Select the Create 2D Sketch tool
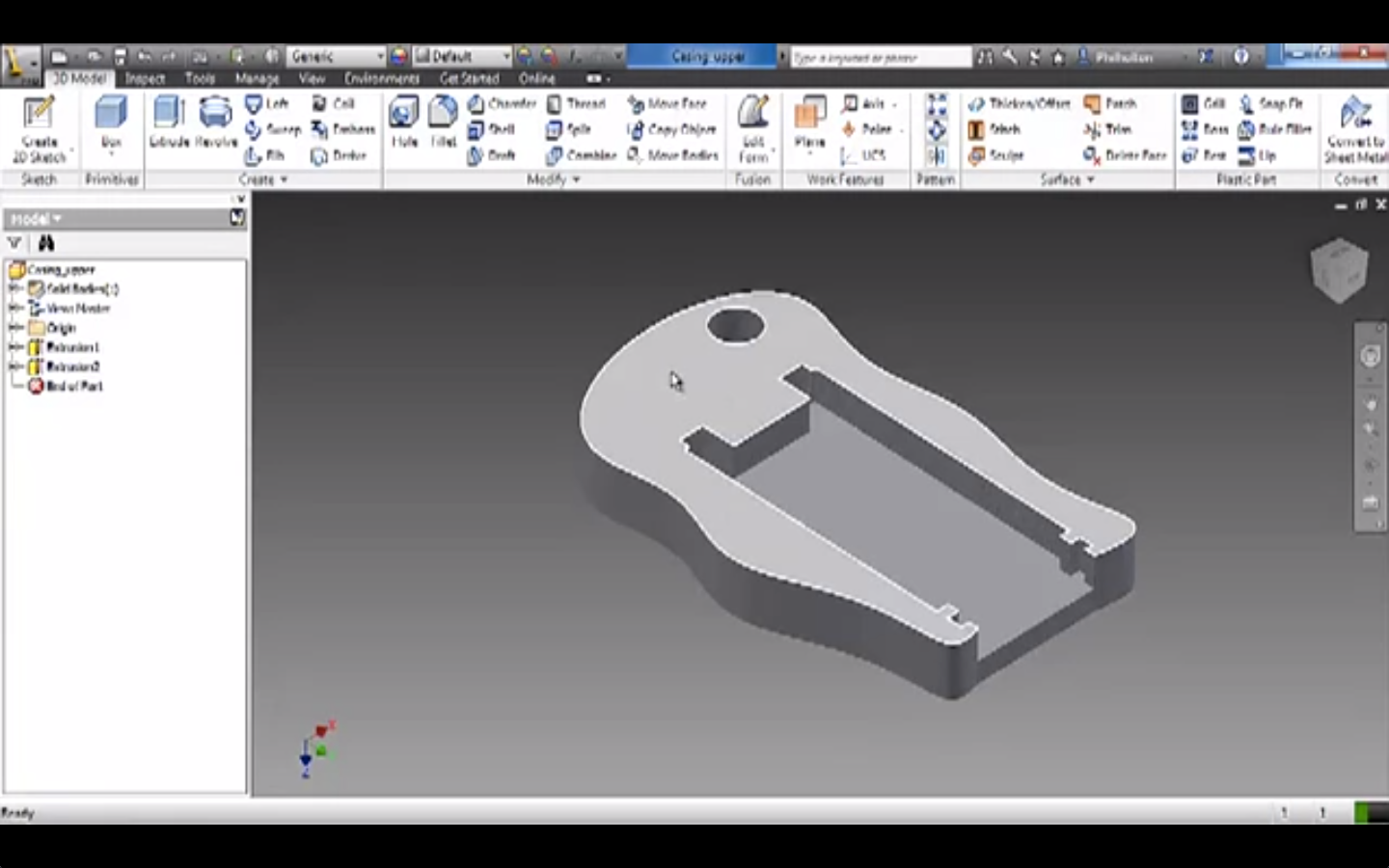Viewport: 1389px width, 868px height. coord(38,125)
